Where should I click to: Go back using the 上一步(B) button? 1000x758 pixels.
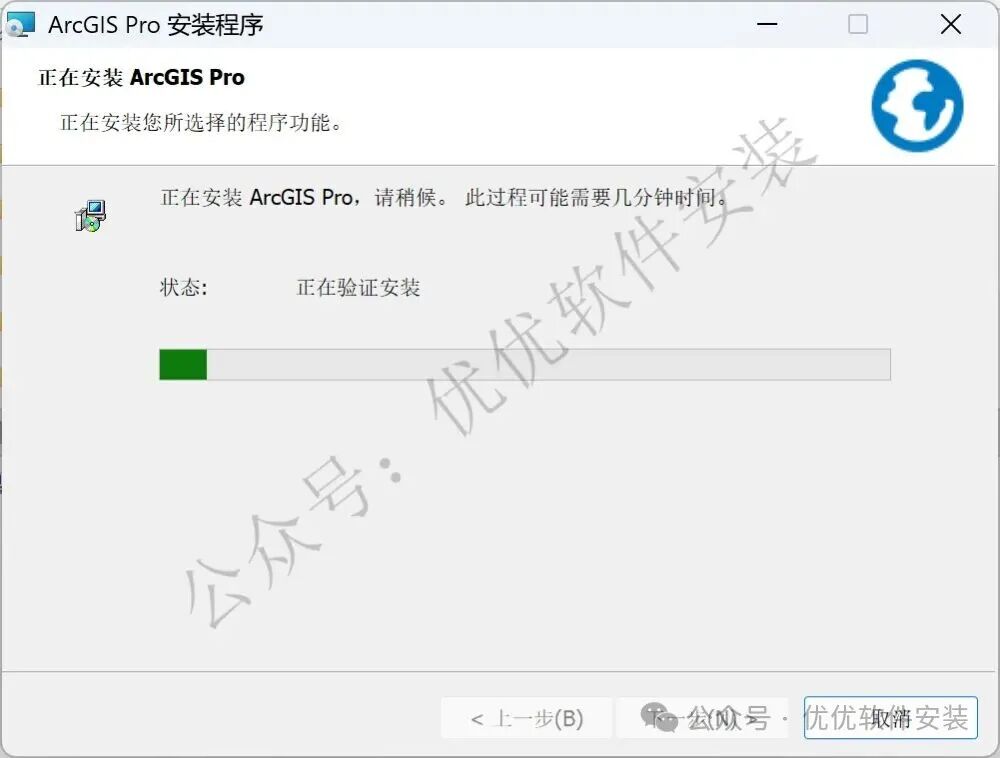(527, 718)
